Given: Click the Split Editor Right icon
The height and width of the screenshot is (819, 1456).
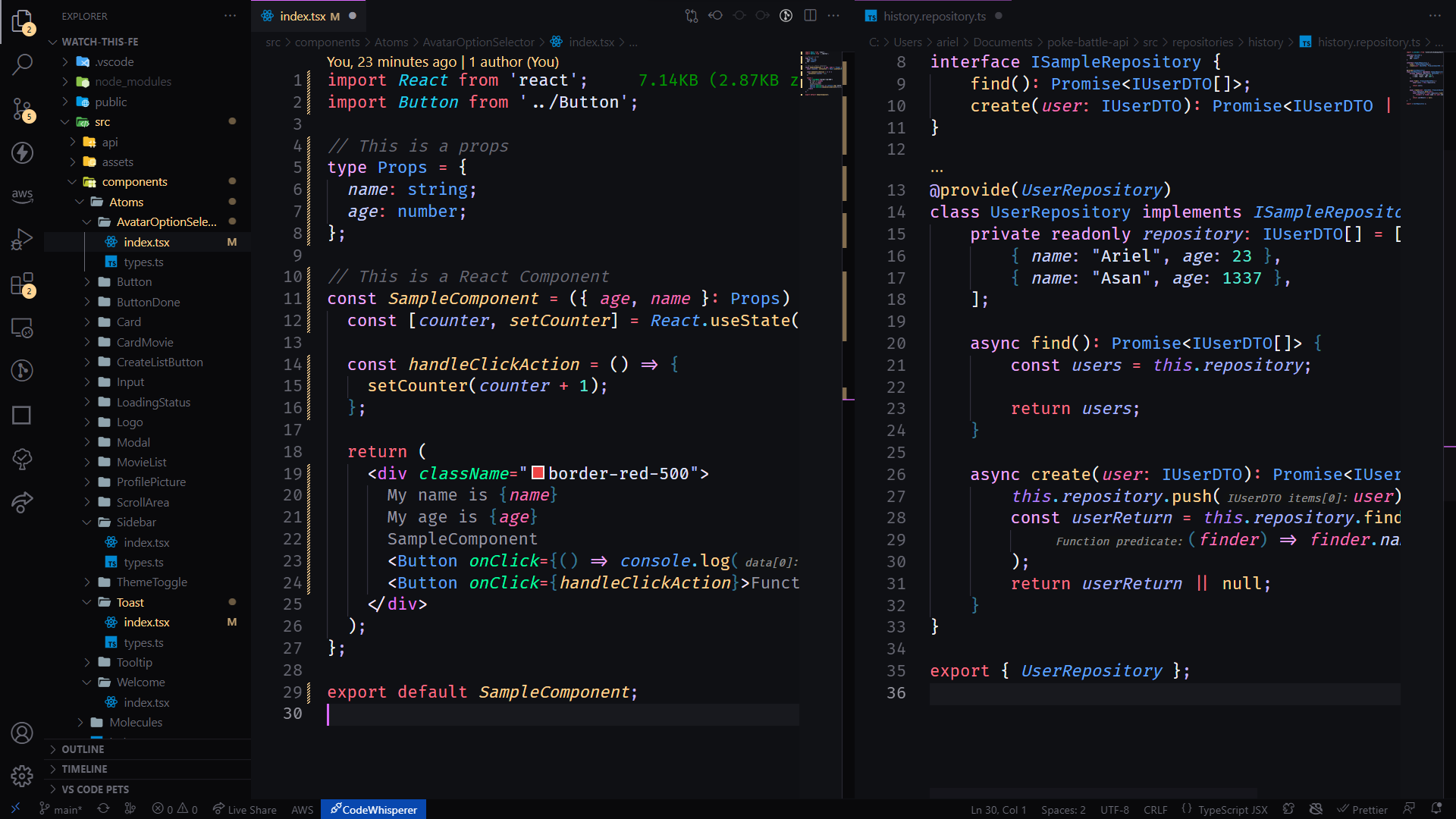Looking at the screenshot, I should [810, 16].
